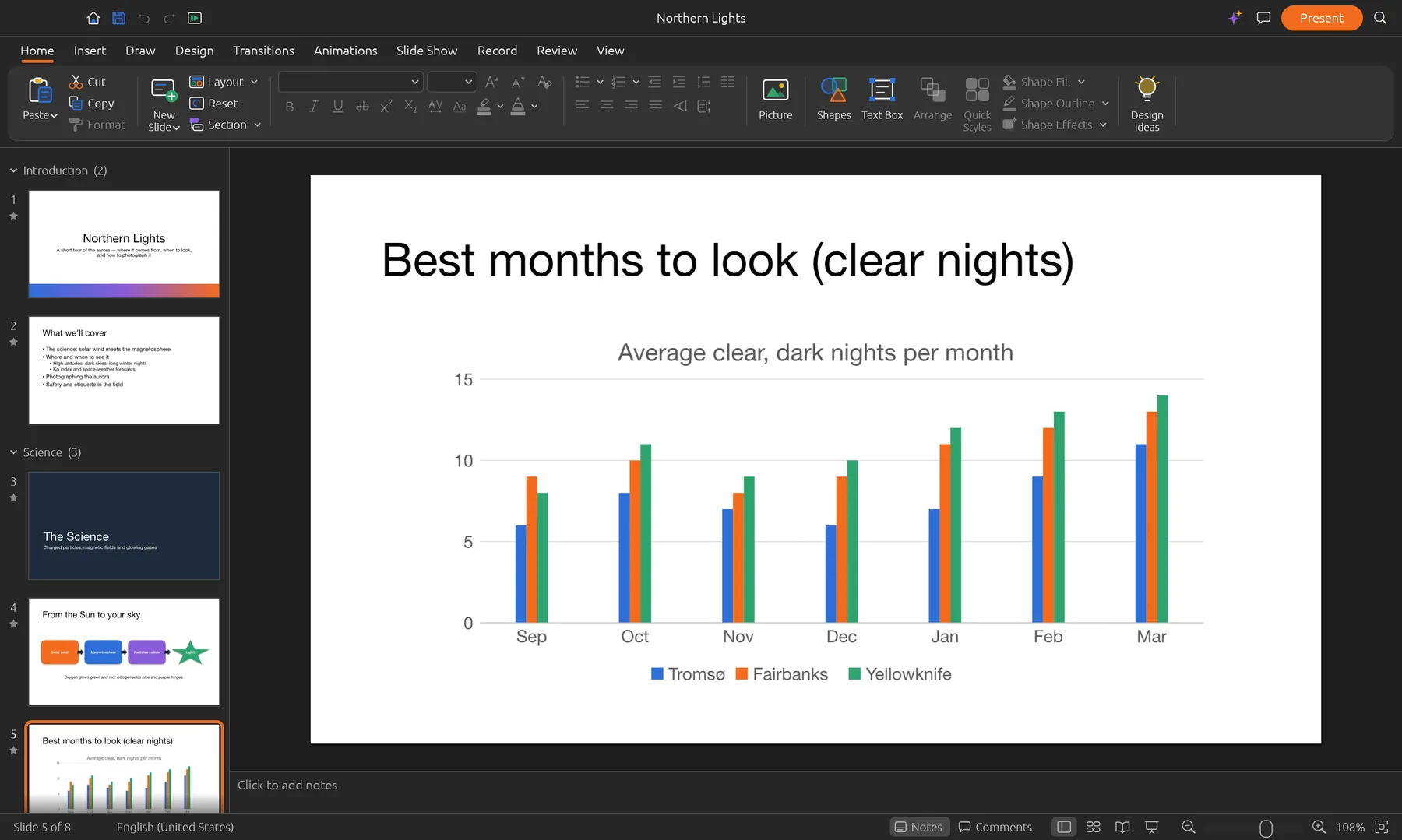Image resolution: width=1402 pixels, height=840 pixels.
Task: Toggle Bold formatting
Action: click(x=289, y=107)
